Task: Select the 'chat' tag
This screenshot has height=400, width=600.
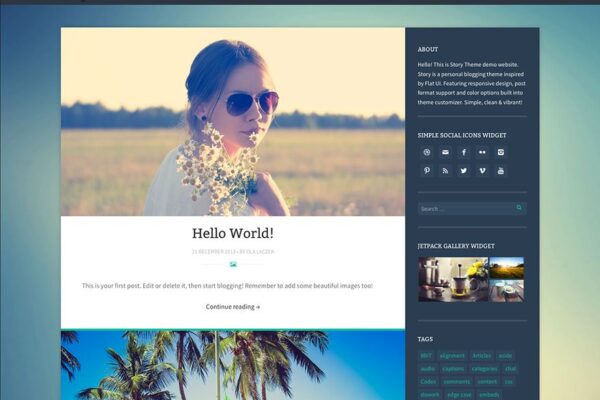Action: coord(510,369)
